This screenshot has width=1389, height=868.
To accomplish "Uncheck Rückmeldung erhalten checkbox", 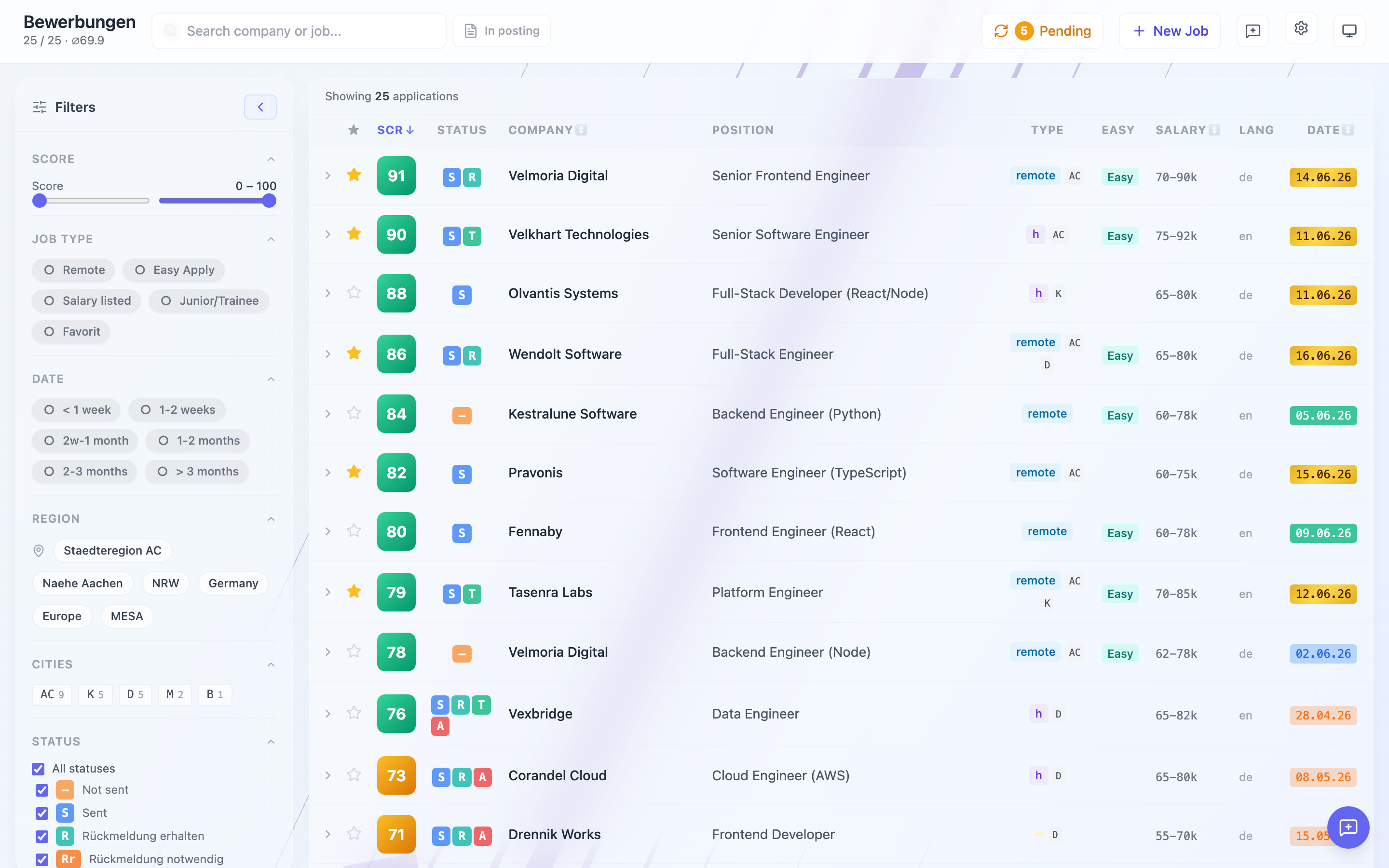I will click(x=42, y=837).
